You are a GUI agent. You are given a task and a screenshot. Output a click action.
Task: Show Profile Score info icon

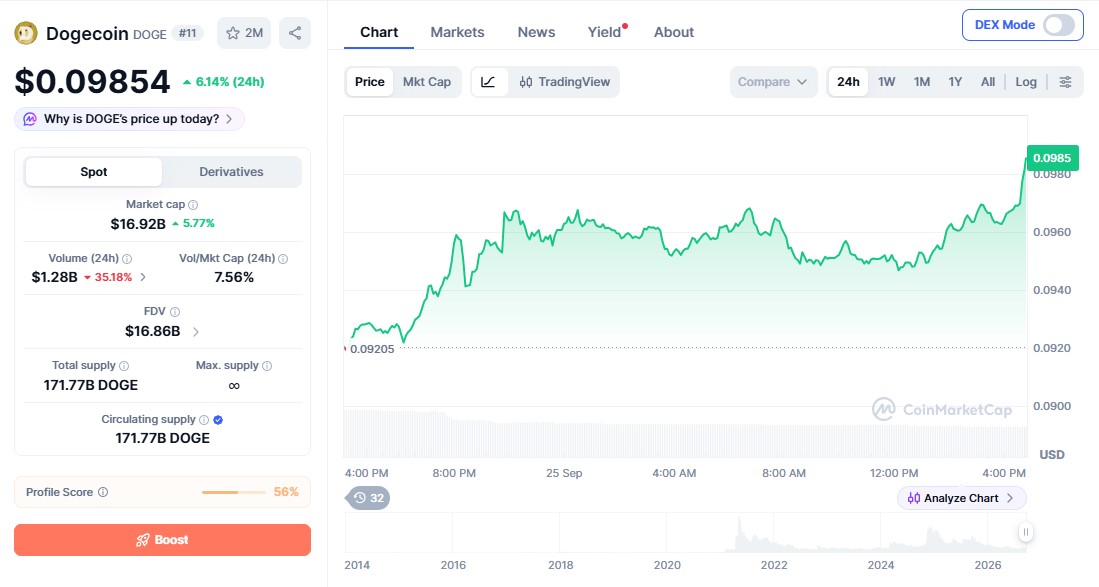pos(103,492)
